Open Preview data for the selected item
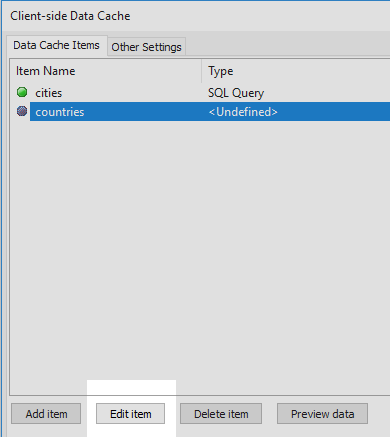The image size is (390, 437). coord(322,414)
